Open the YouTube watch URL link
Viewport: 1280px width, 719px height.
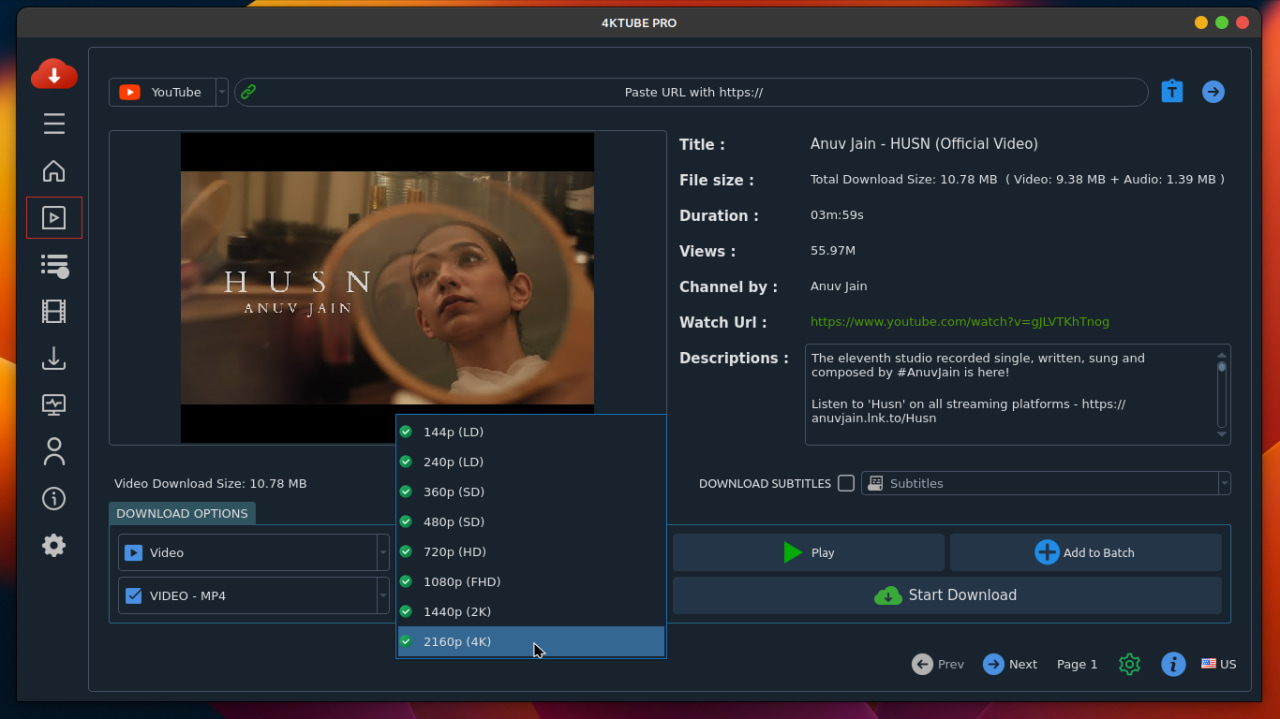[x=959, y=322]
